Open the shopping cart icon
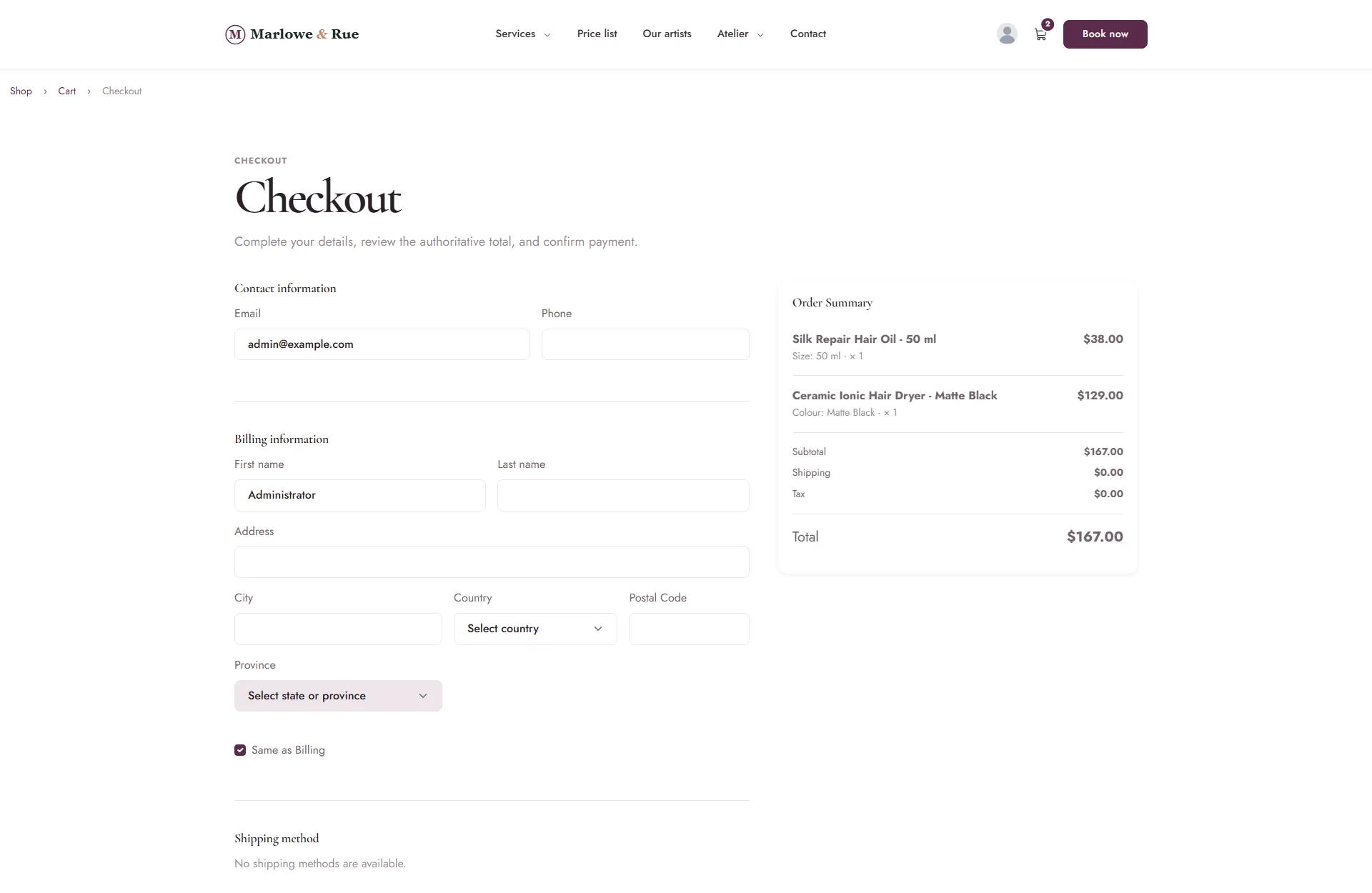 click(x=1040, y=34)
